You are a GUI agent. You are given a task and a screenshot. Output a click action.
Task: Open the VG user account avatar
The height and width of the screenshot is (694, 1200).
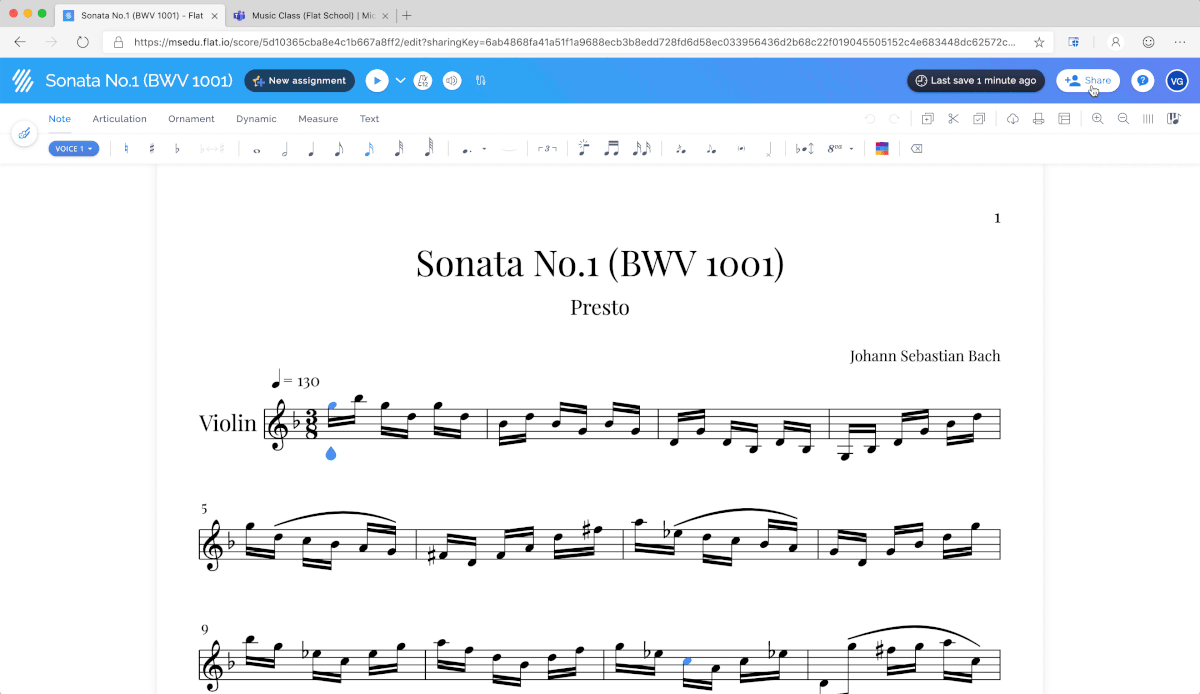tap(1176, 81)
